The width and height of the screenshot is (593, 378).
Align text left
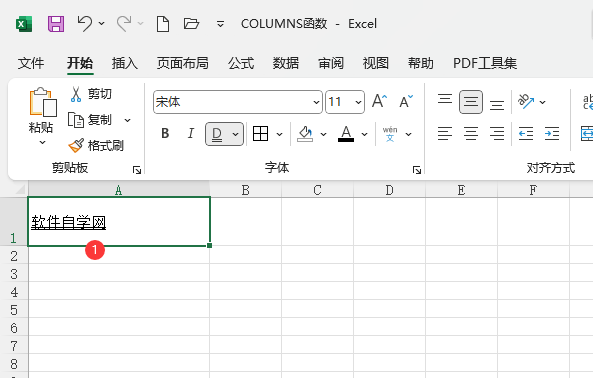click(445, 133)
